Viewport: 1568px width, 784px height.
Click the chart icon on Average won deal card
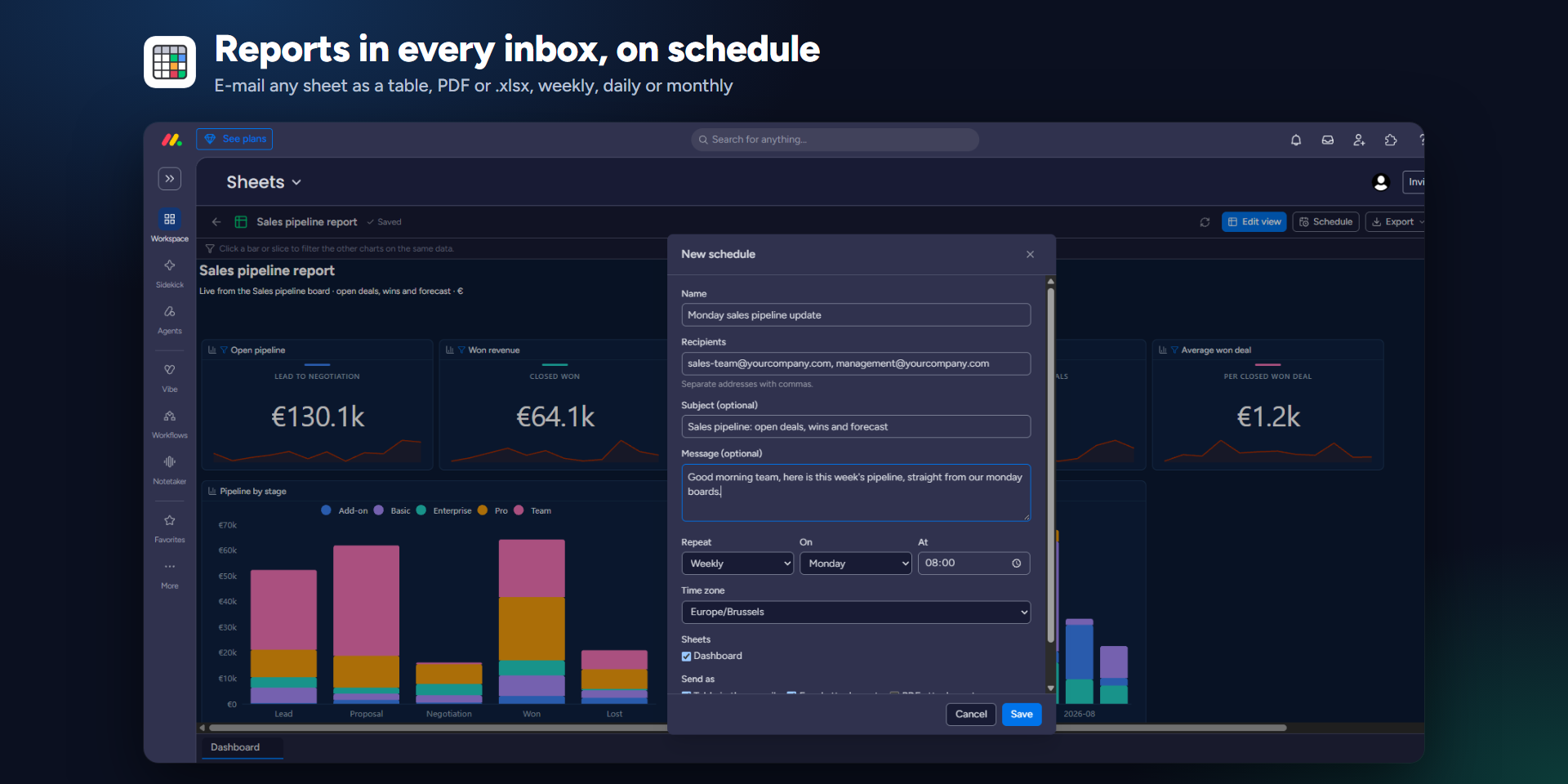(1163, 350)
